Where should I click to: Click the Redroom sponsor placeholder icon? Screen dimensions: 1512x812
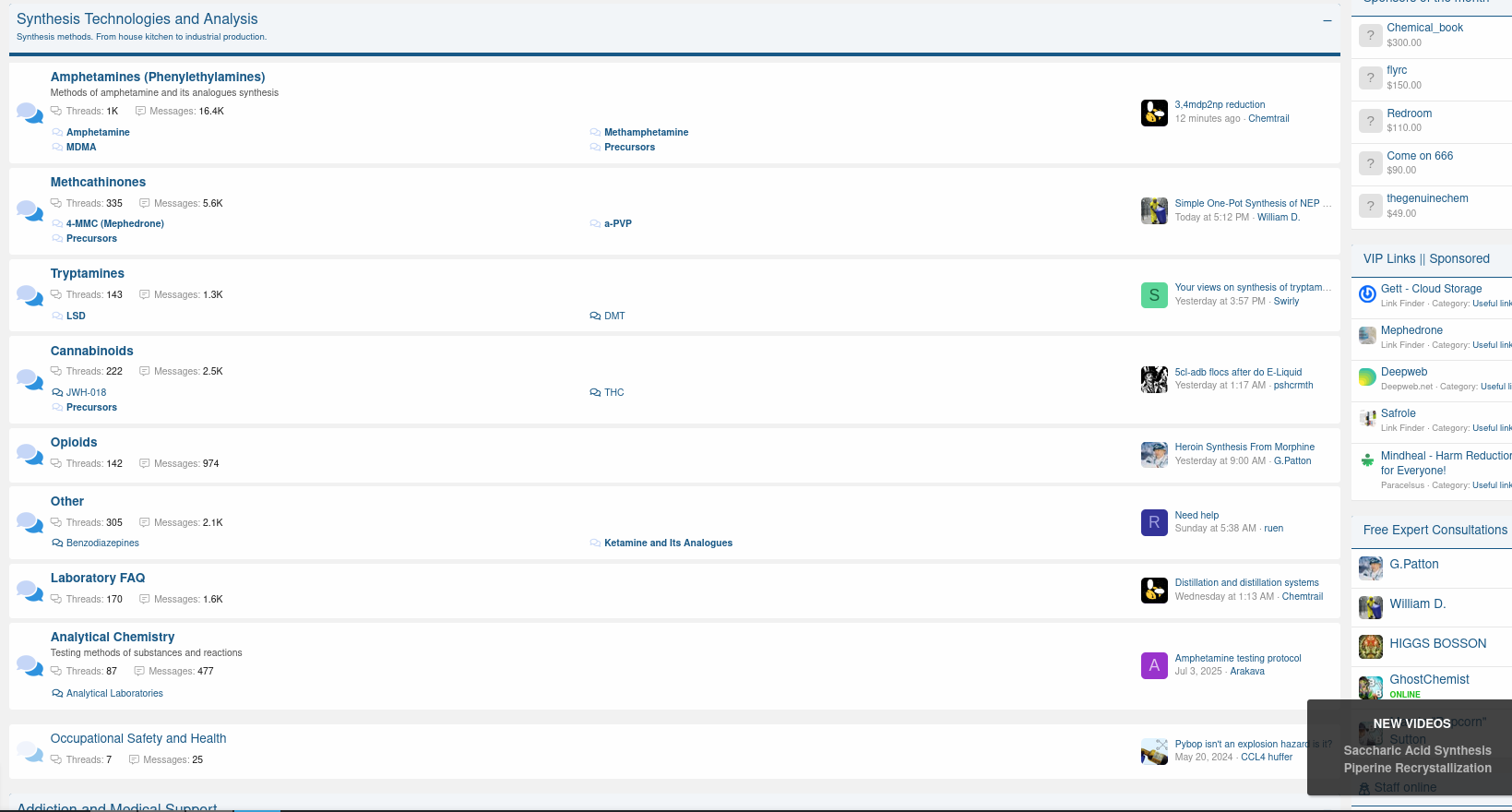coord(1370,121)
